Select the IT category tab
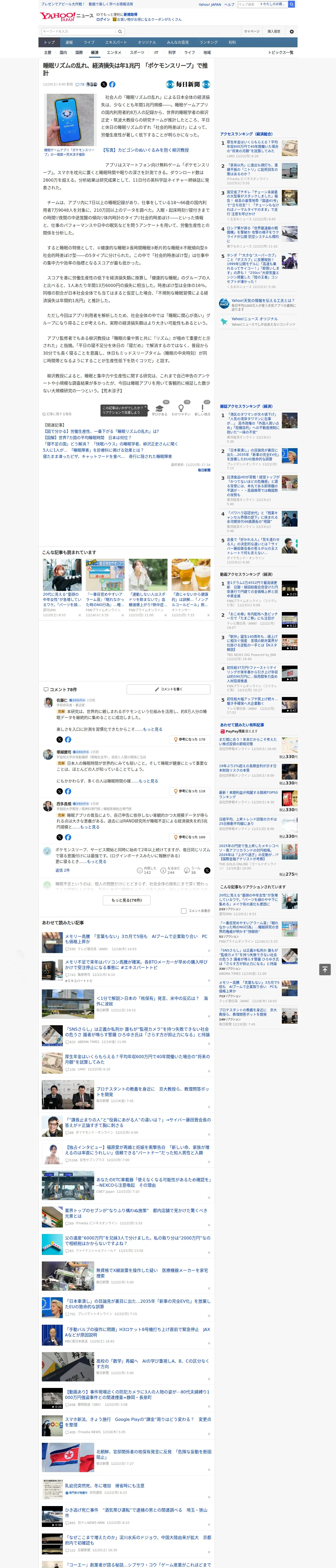The width and height of the screenshot is (336, 1568). (x=156, y=52)
